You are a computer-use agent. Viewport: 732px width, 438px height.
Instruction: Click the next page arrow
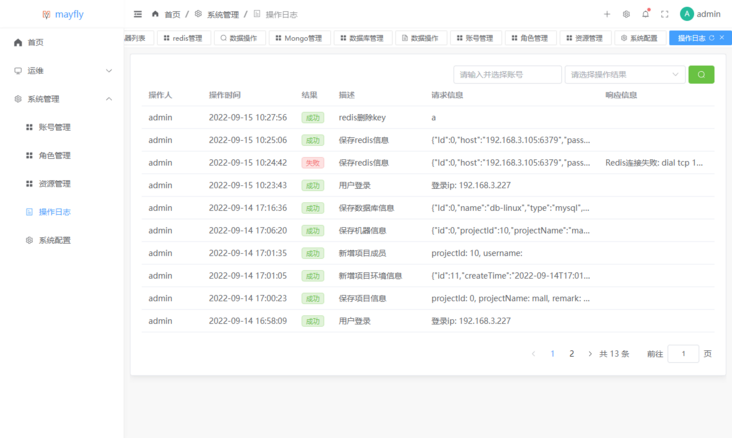tap(590, 354)
